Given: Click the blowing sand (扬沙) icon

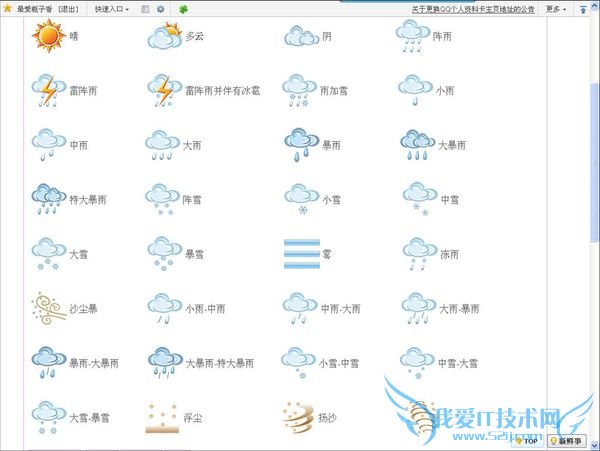Looking at the screenshot, I should coord(298,417).
